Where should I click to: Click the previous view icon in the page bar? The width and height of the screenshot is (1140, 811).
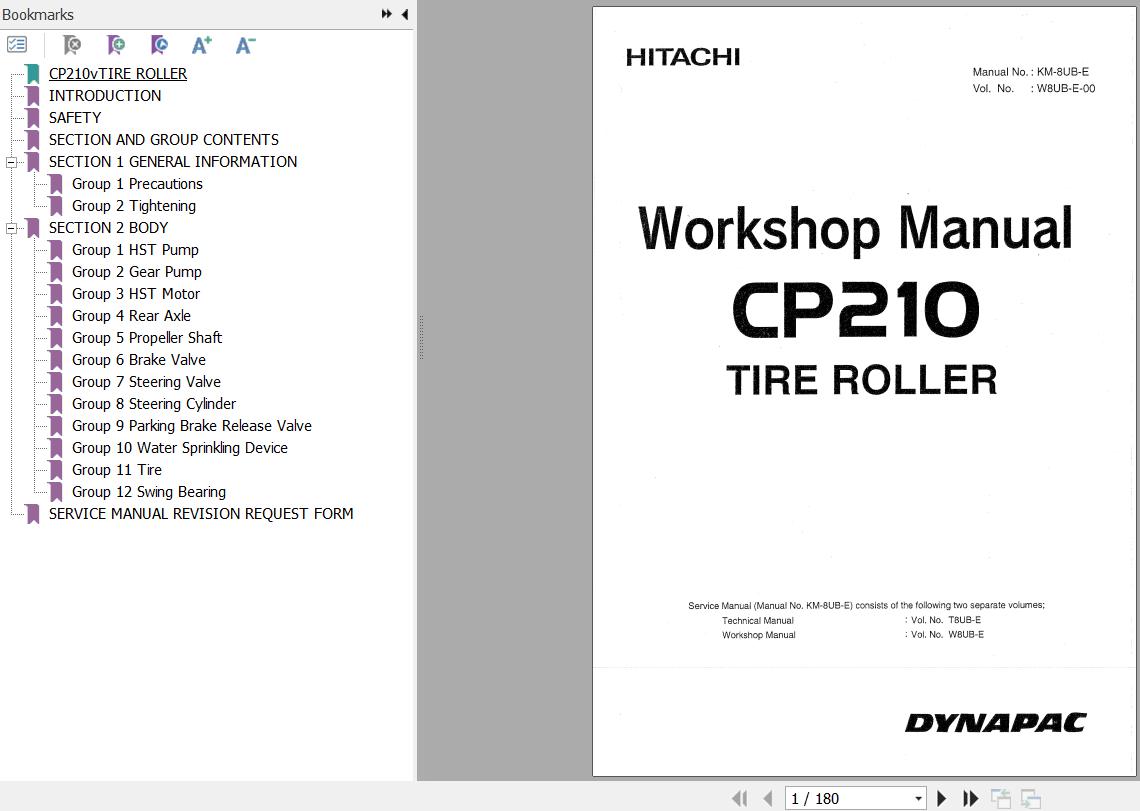1000,799
